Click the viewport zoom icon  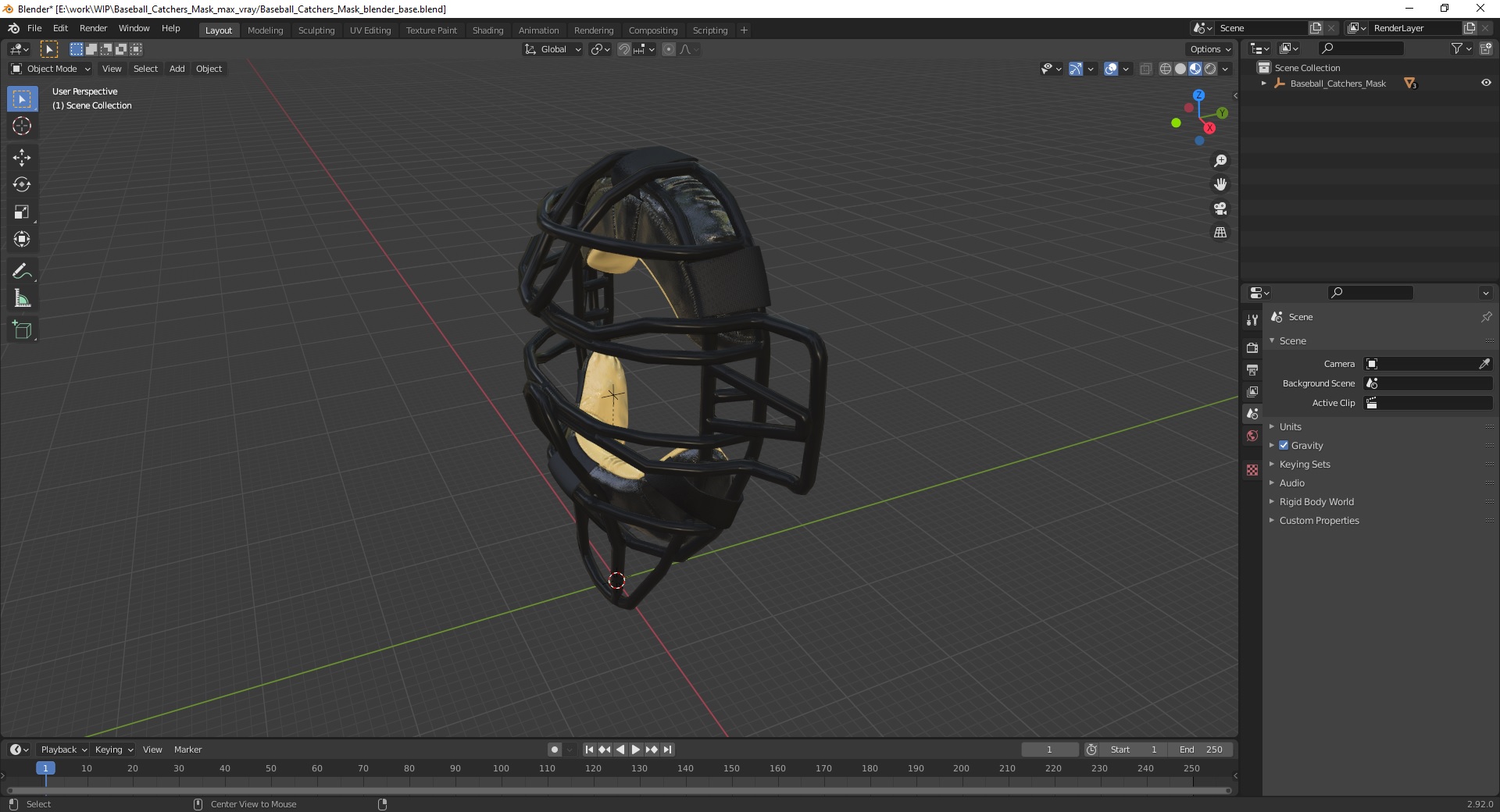pyautogui.click(x=1220, y=161)
